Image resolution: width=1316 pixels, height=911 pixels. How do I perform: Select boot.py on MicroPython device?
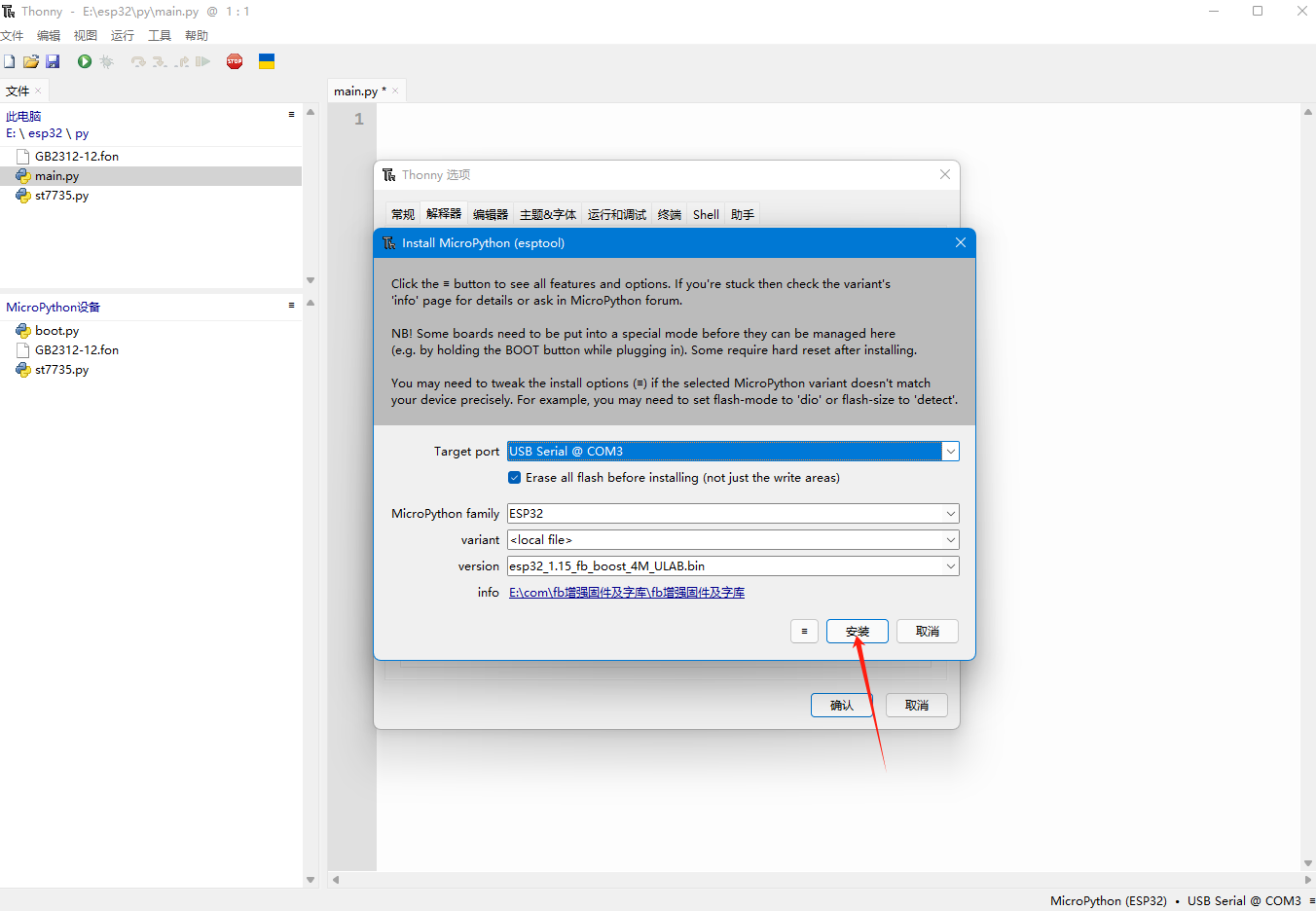(151, 331)
